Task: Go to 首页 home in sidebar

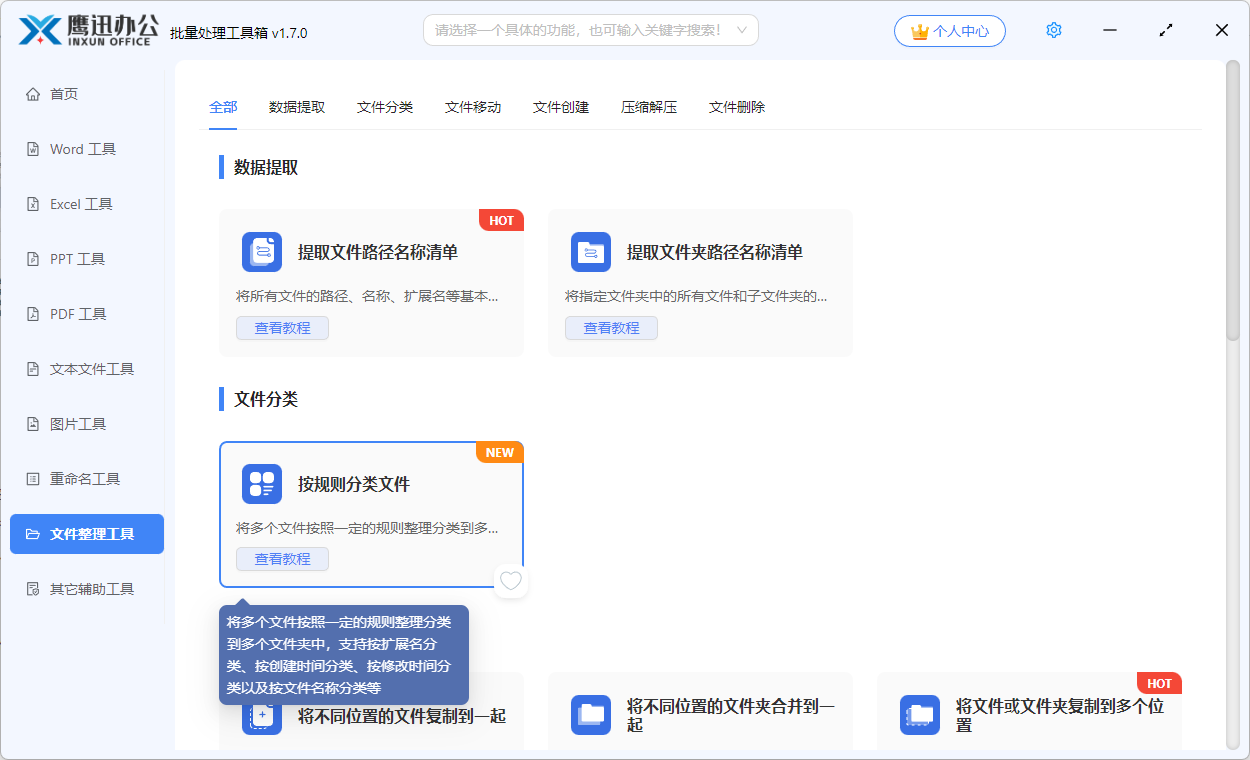Action: 64,94
